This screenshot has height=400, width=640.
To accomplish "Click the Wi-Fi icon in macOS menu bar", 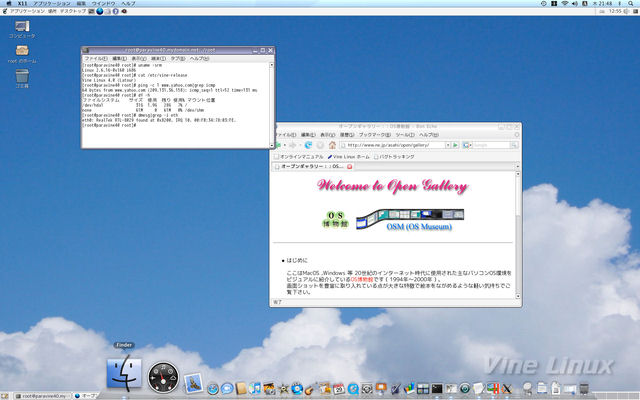I will click(565, 3).
